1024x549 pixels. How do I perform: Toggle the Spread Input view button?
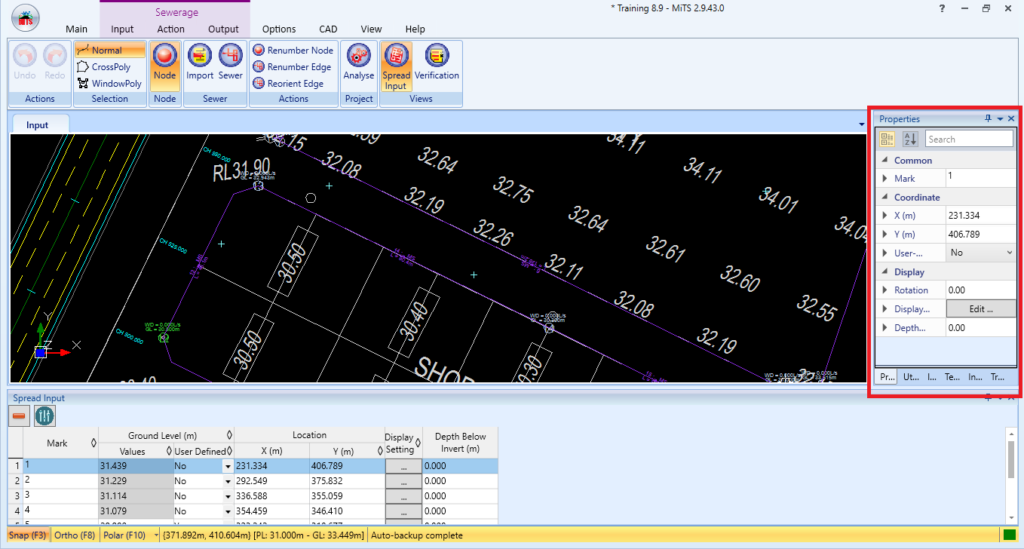396,67
